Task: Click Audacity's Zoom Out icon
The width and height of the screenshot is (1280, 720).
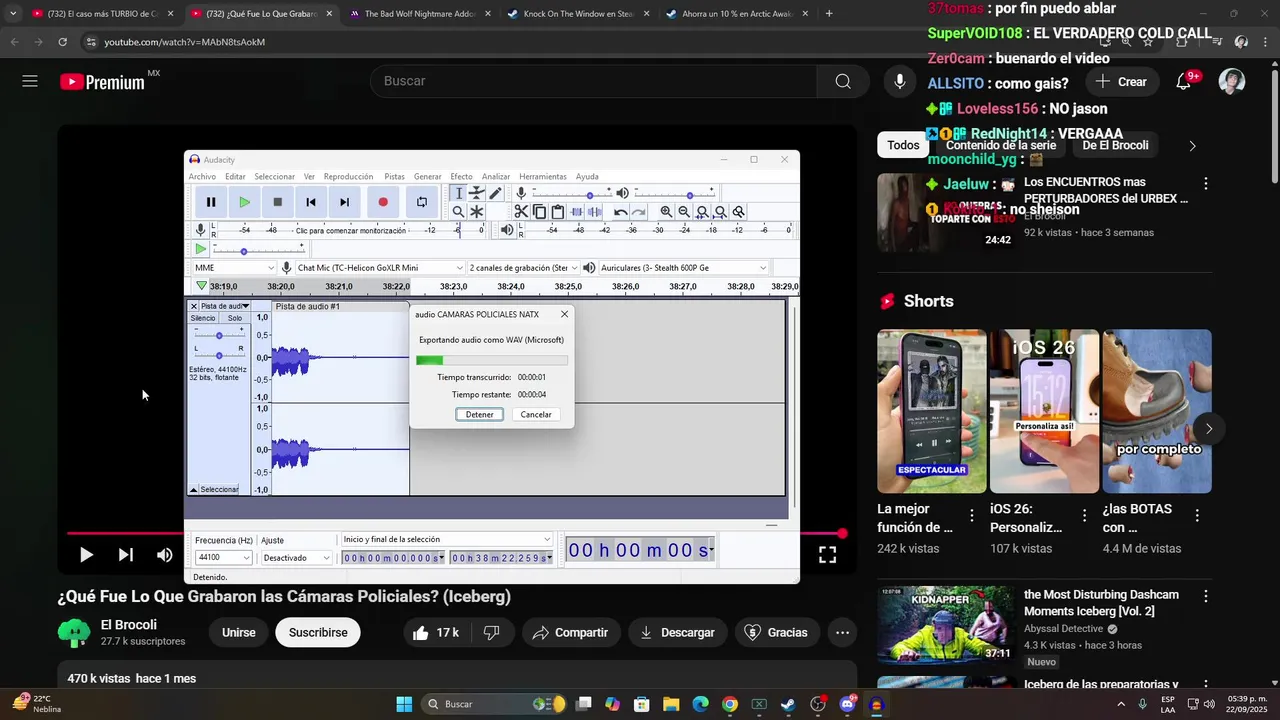Action: coord(684,212)
